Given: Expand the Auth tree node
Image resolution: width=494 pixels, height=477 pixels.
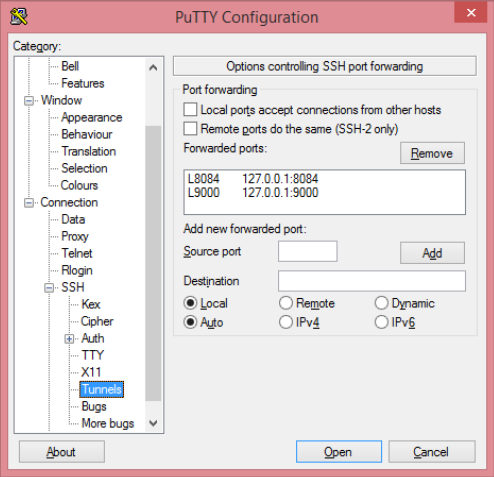Looking at the screenshot, I should coord(69,339).
